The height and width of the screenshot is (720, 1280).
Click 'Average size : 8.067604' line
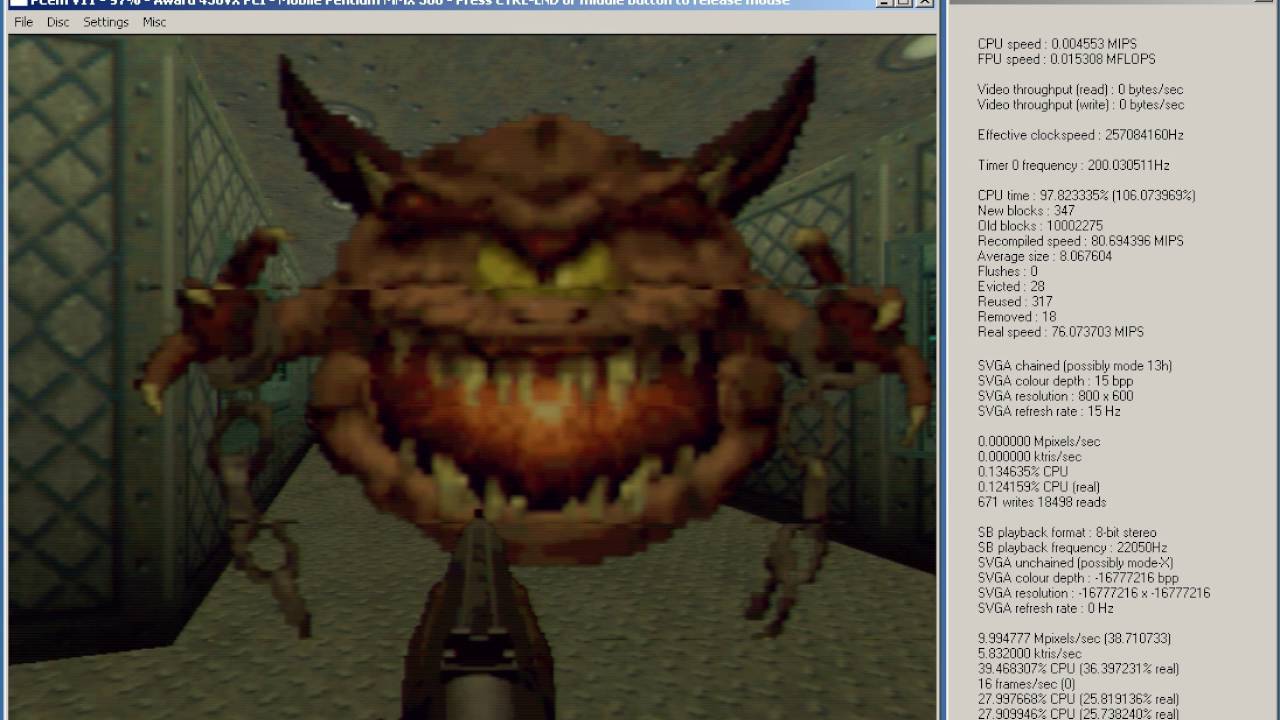1044,256
